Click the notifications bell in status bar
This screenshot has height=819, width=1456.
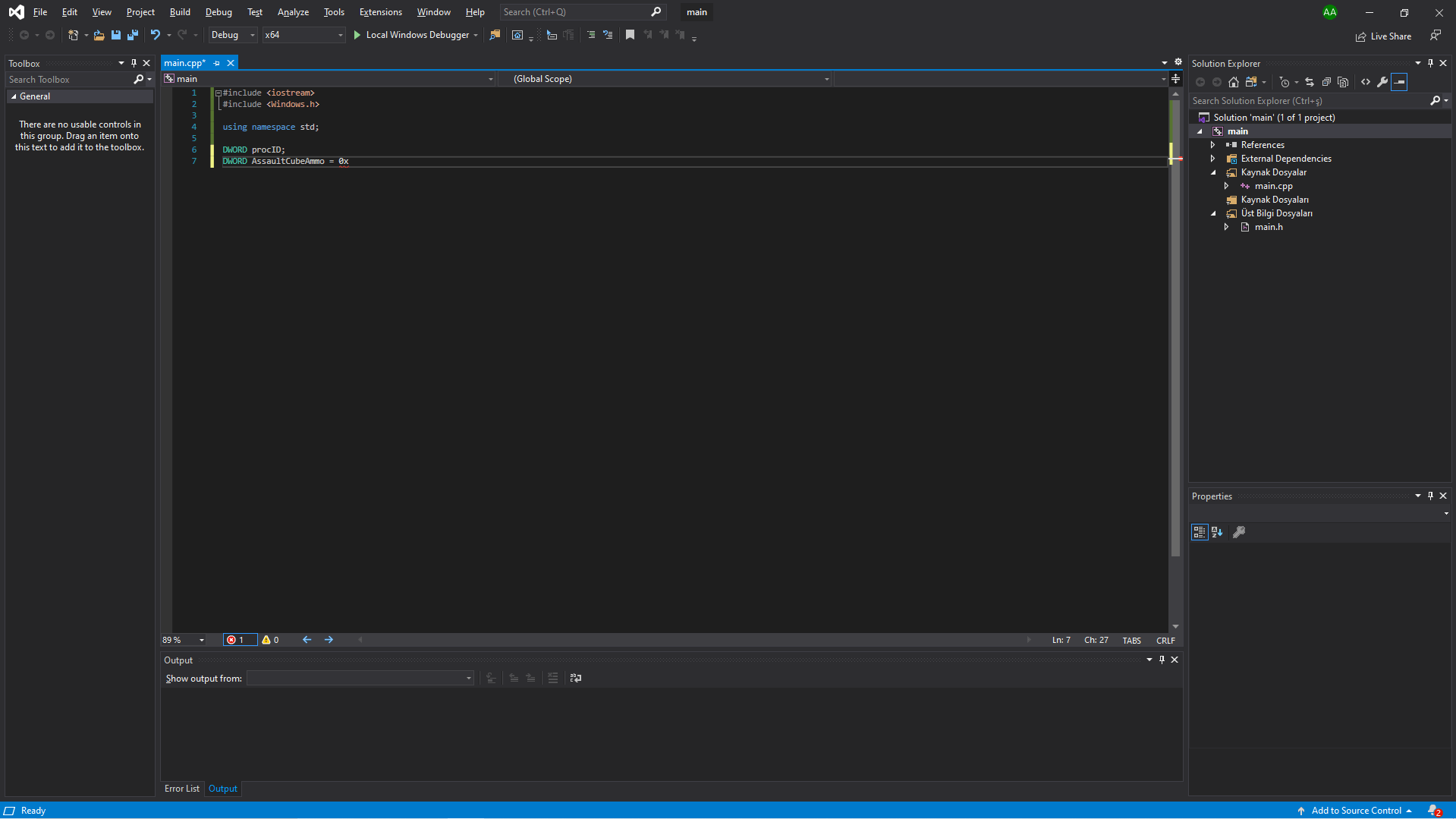tap(1433, 811)
